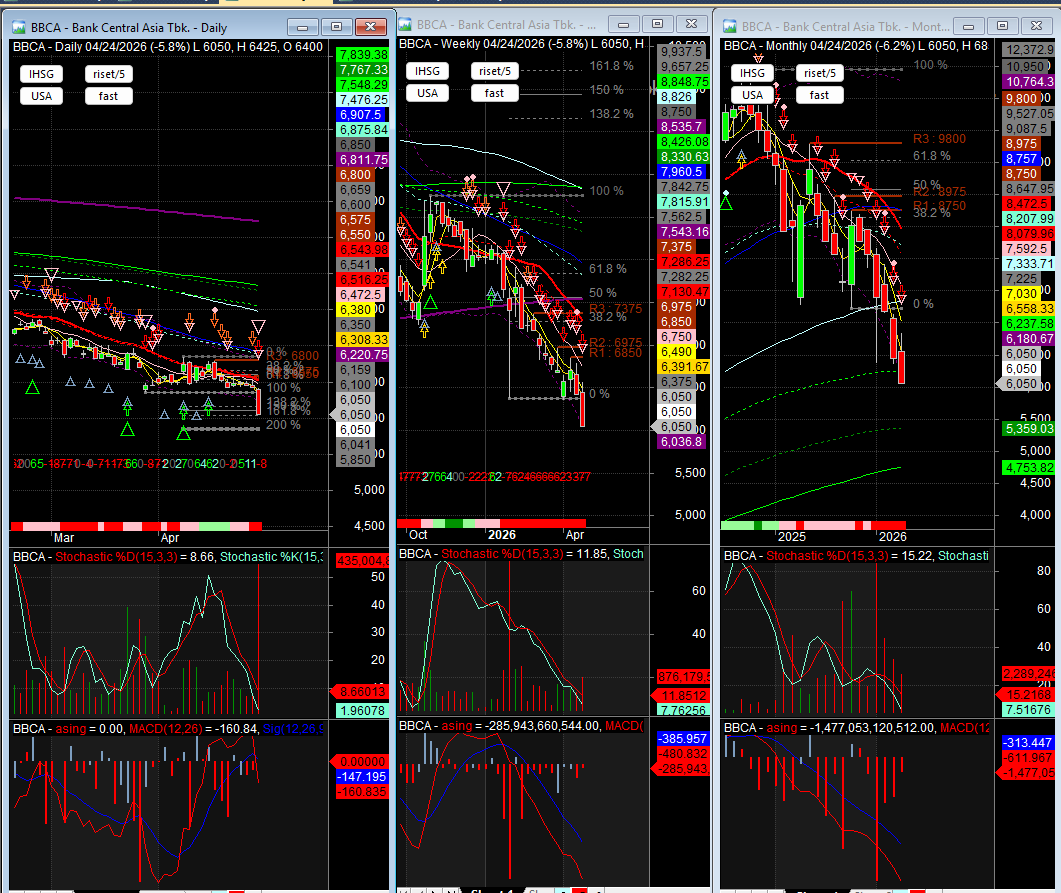
Task: Click the blue 6,907.5 price label
Action: [363, 114]
